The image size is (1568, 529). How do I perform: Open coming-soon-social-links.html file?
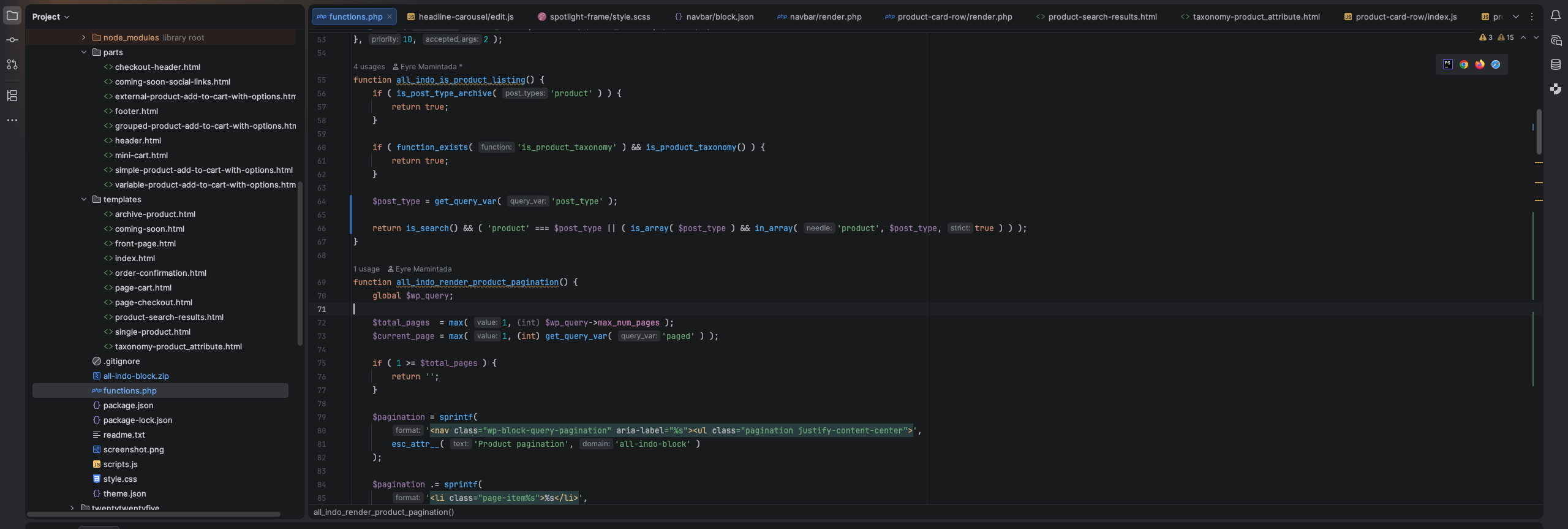click(x=173, y=82)
